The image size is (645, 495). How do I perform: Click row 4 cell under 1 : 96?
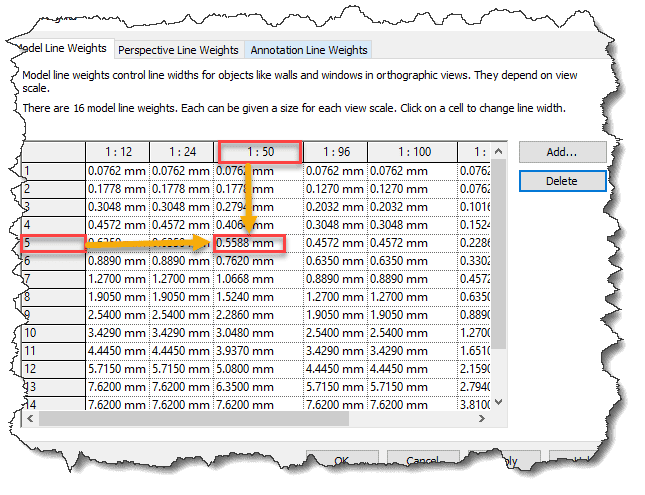point(336,225)
